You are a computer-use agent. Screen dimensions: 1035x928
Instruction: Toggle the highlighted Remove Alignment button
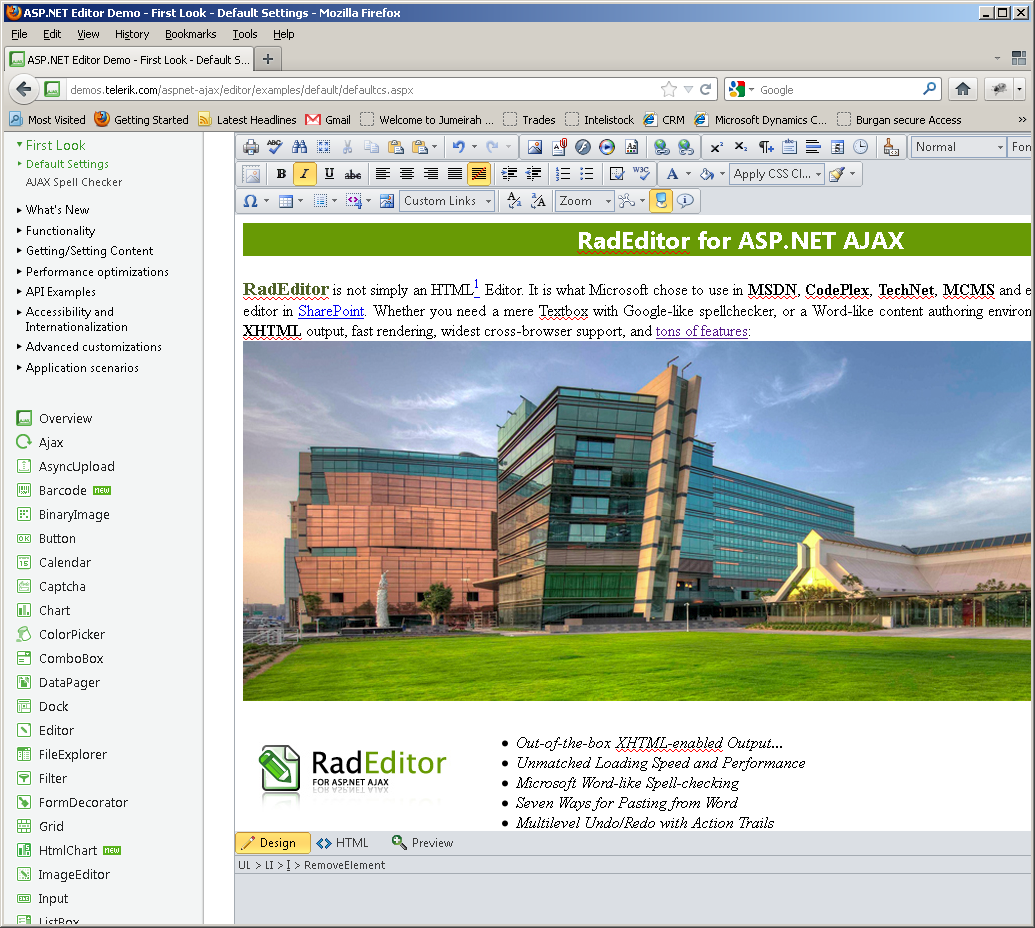click(x=479, y=174)
